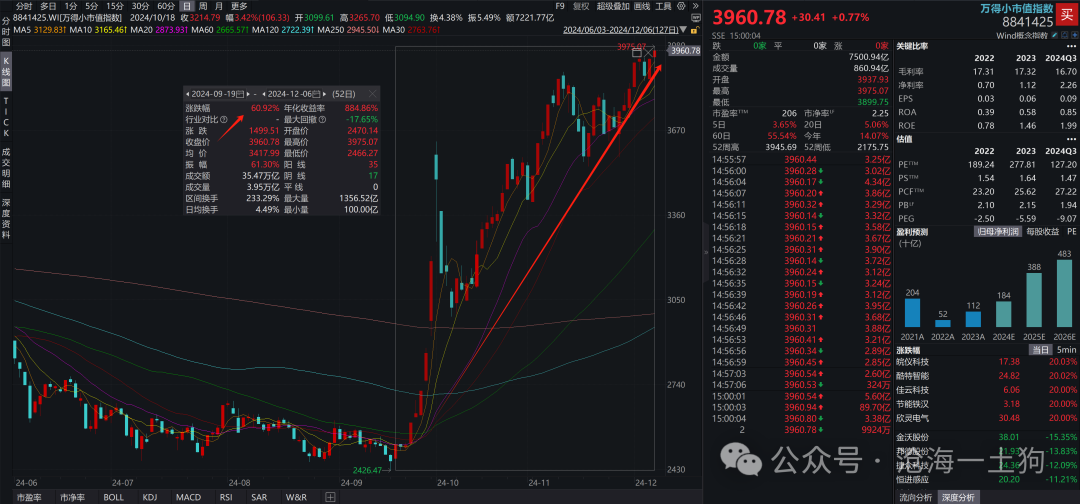
Task: Select 日 daily period
Action: [x=186, y=6]
